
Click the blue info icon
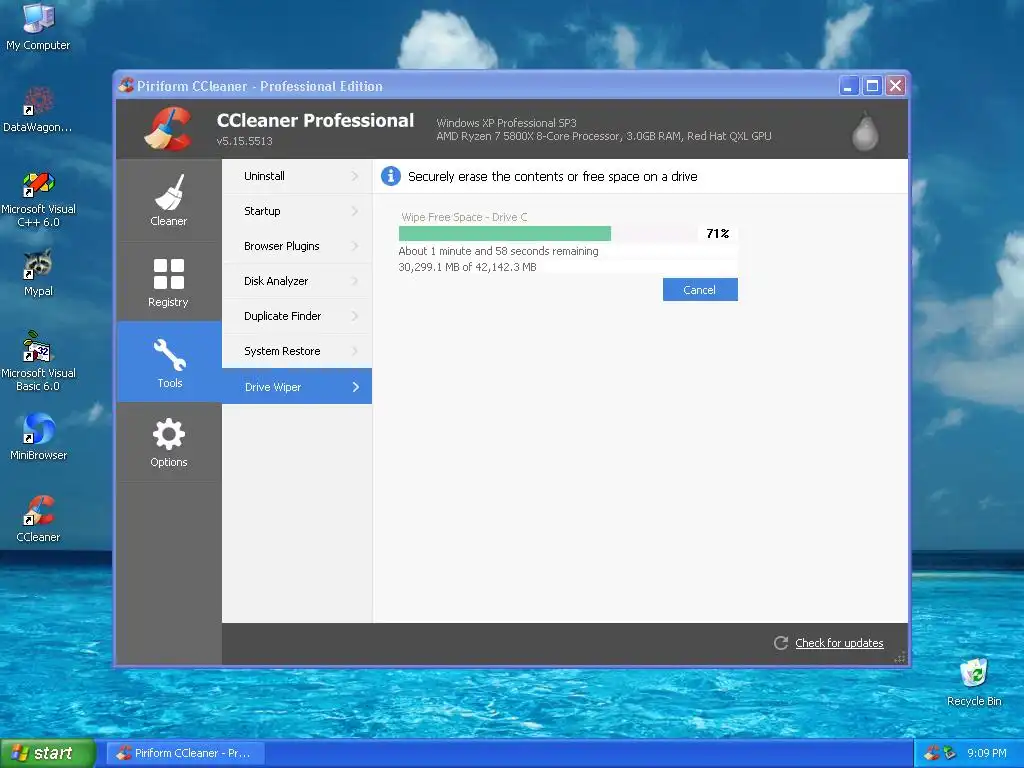[x=391, y=176]
